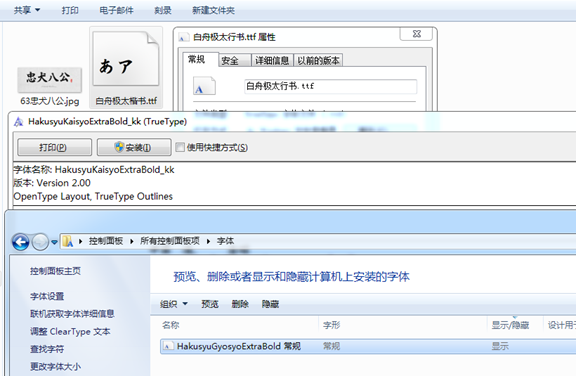Sort by the 显示/隐藏 column header

coord(515,325)
